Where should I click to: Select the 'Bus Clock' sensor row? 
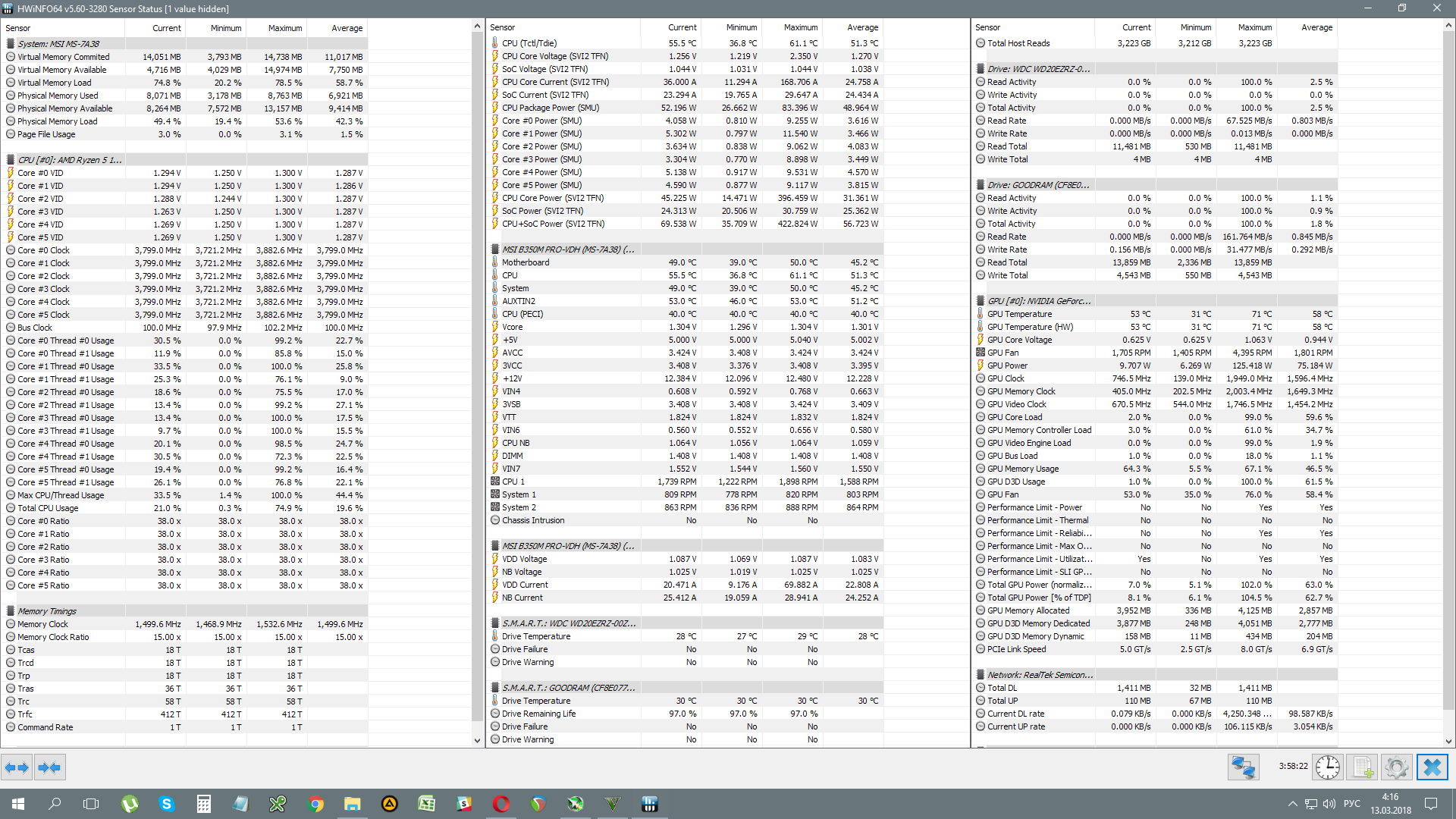coord(186,328)
